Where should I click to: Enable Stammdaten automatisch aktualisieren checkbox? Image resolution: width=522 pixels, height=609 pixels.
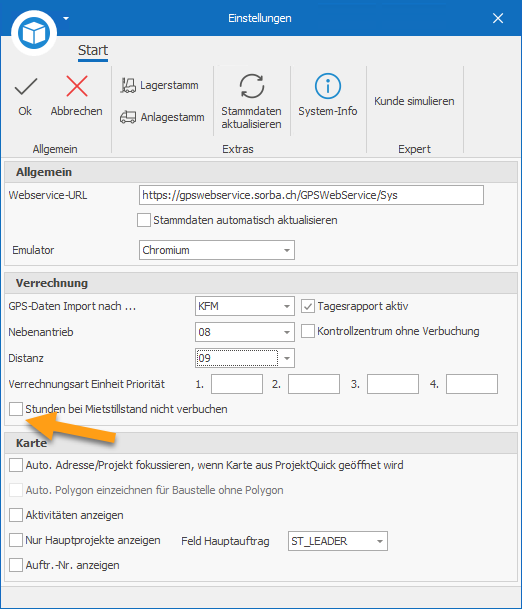[x=144, y=220]
